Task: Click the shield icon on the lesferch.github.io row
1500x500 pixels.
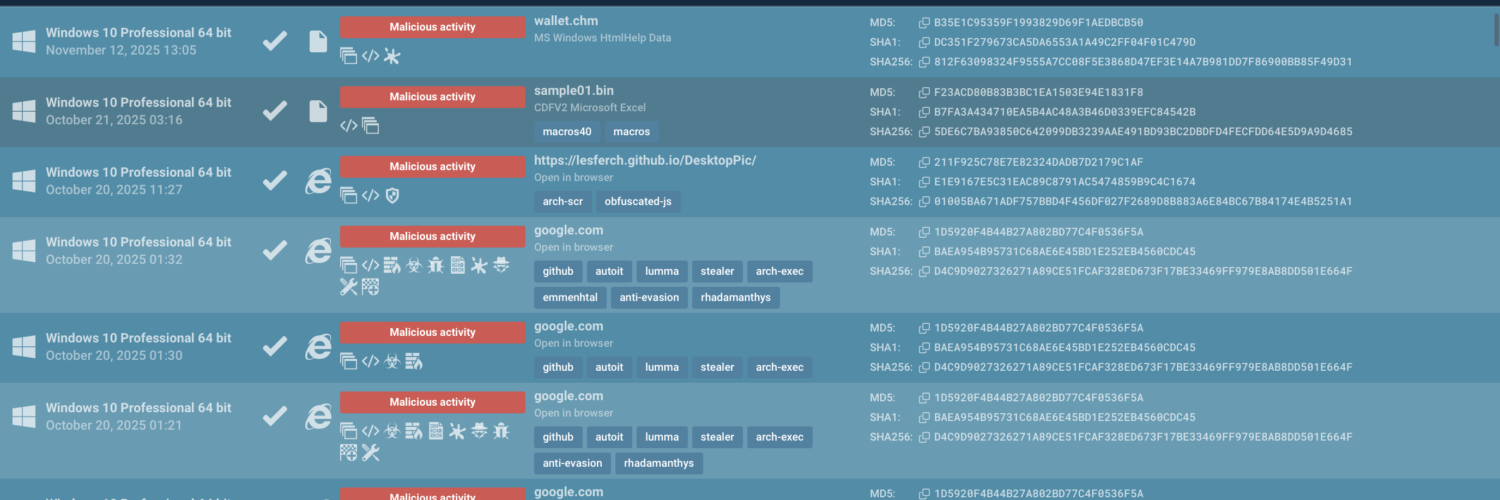Action: 392,196
